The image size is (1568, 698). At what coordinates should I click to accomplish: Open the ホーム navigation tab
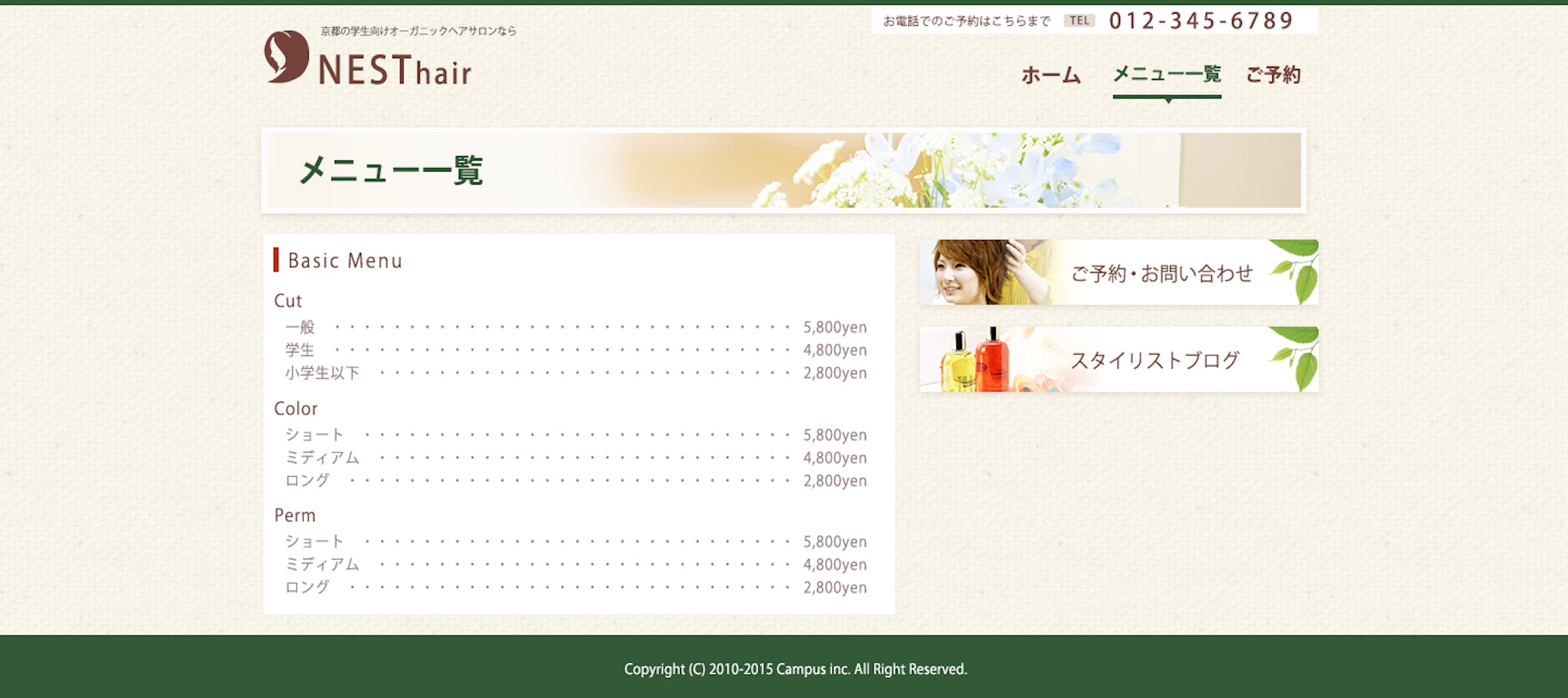[x=1049, y=75]
